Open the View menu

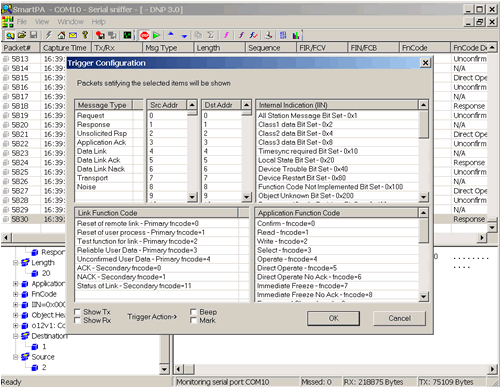click(42, 22)
